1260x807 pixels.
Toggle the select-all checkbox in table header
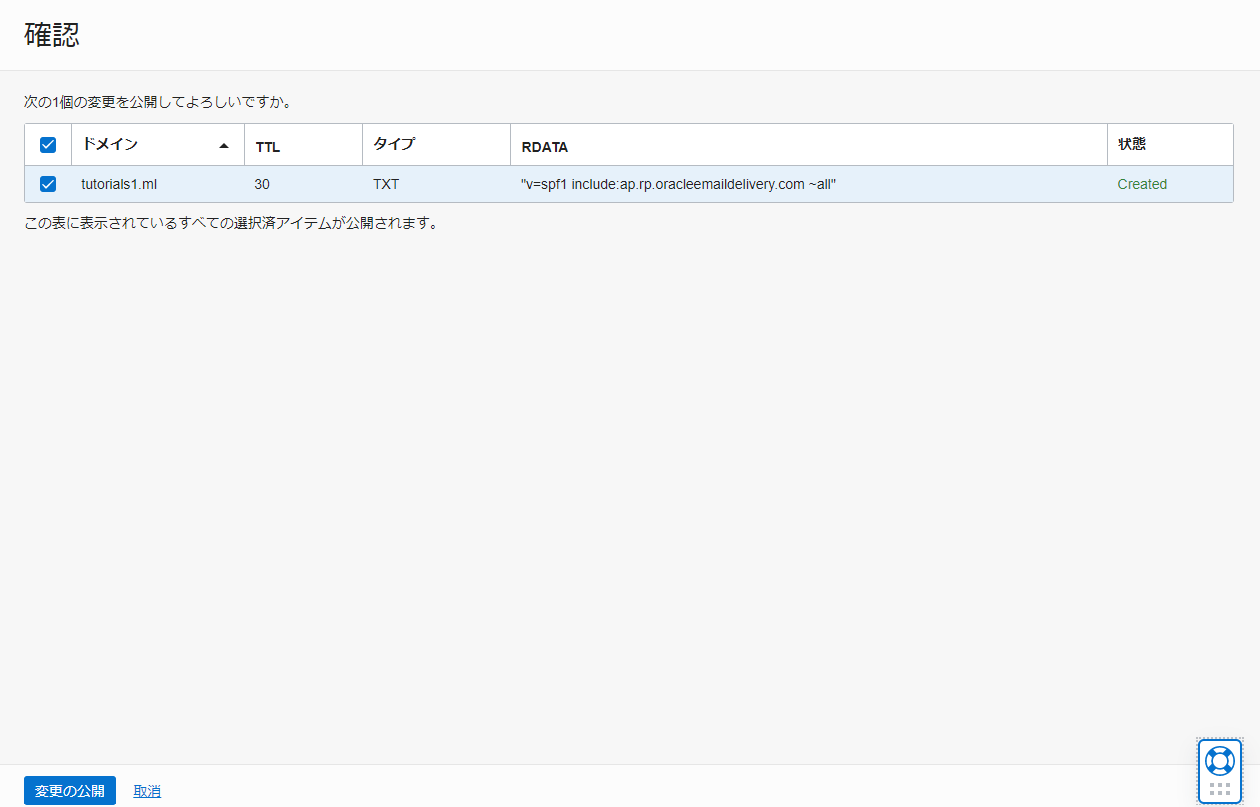pyautogui.click(x=48, y=145)
